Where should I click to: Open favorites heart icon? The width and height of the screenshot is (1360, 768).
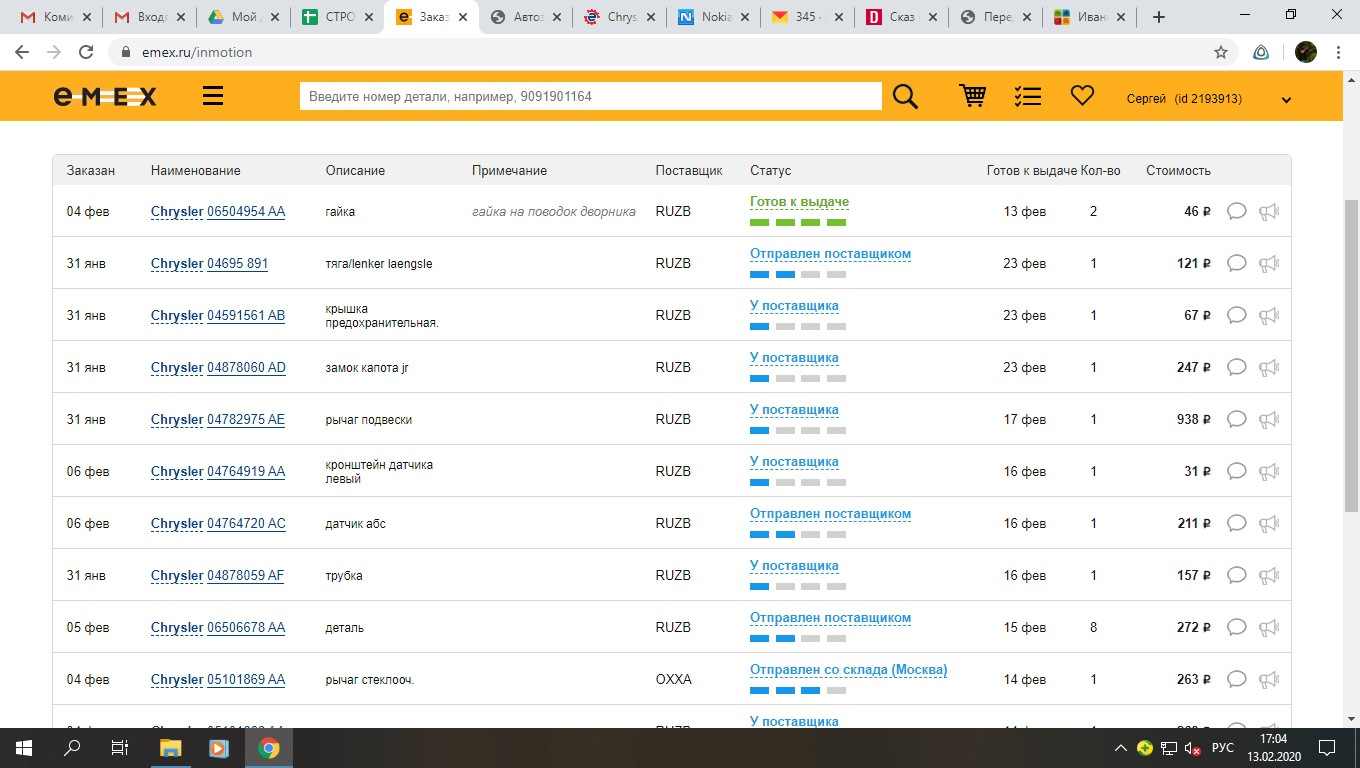click(x=1082, y=96)
